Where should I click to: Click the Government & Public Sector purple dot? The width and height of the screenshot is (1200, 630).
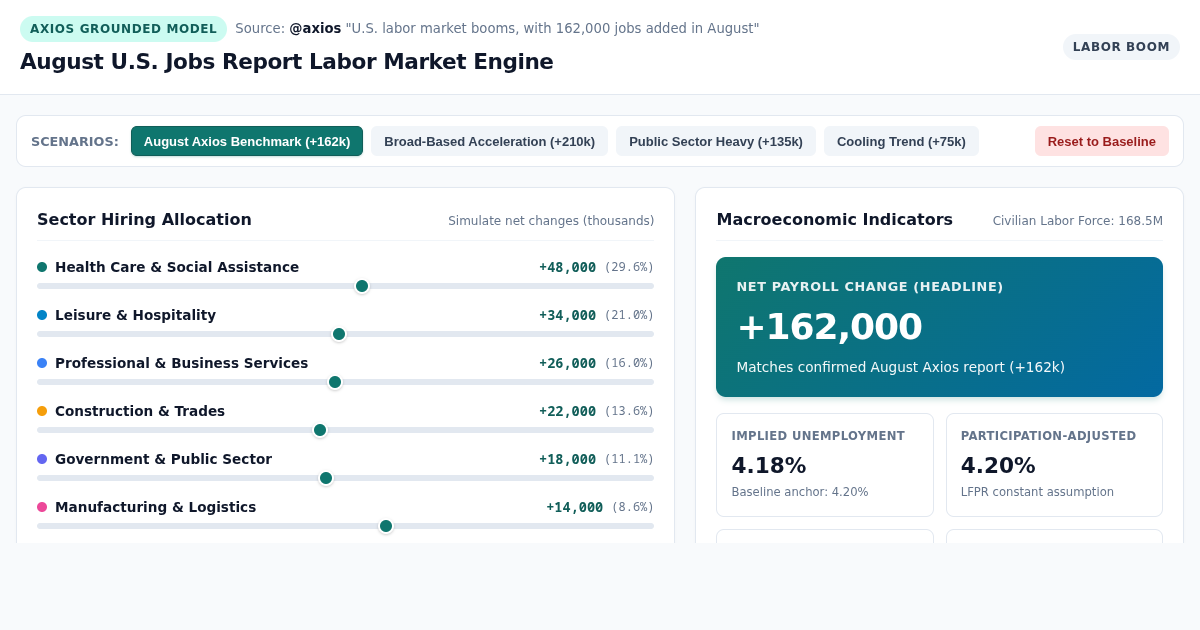[x=42, y=459]
